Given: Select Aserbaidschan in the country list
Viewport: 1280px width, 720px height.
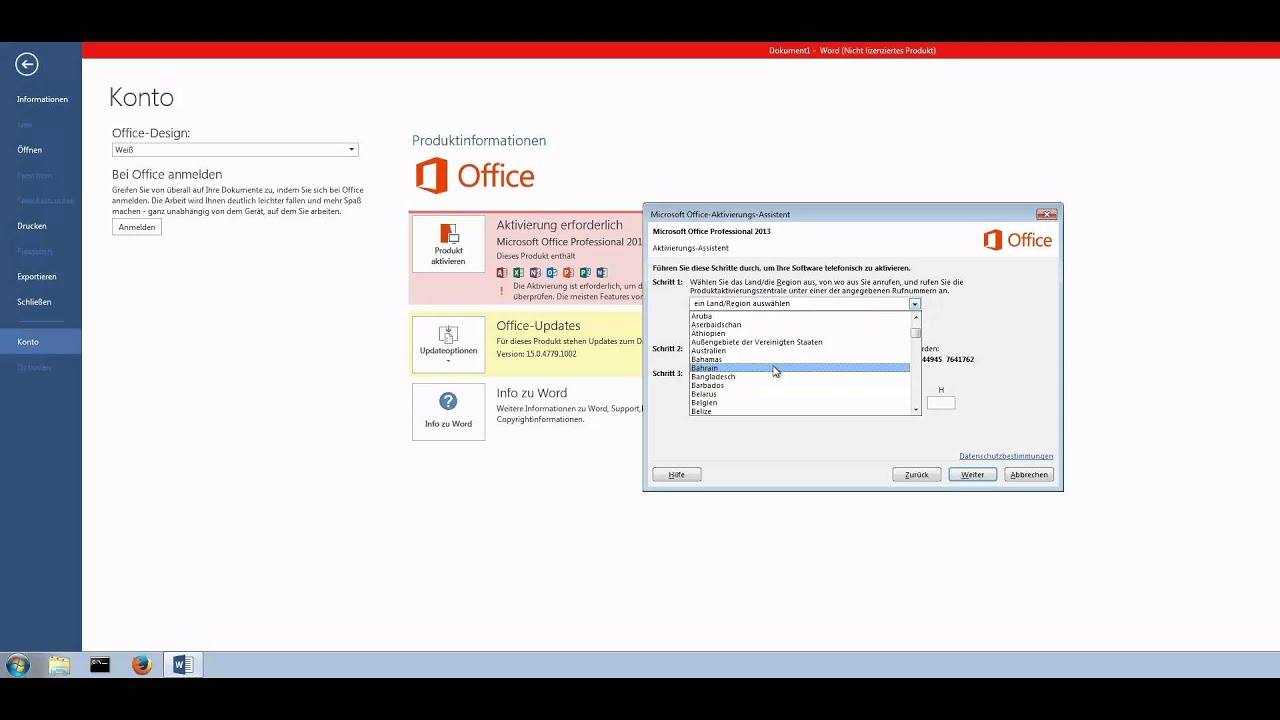Looking at the screenshot, I should (800, 324).
